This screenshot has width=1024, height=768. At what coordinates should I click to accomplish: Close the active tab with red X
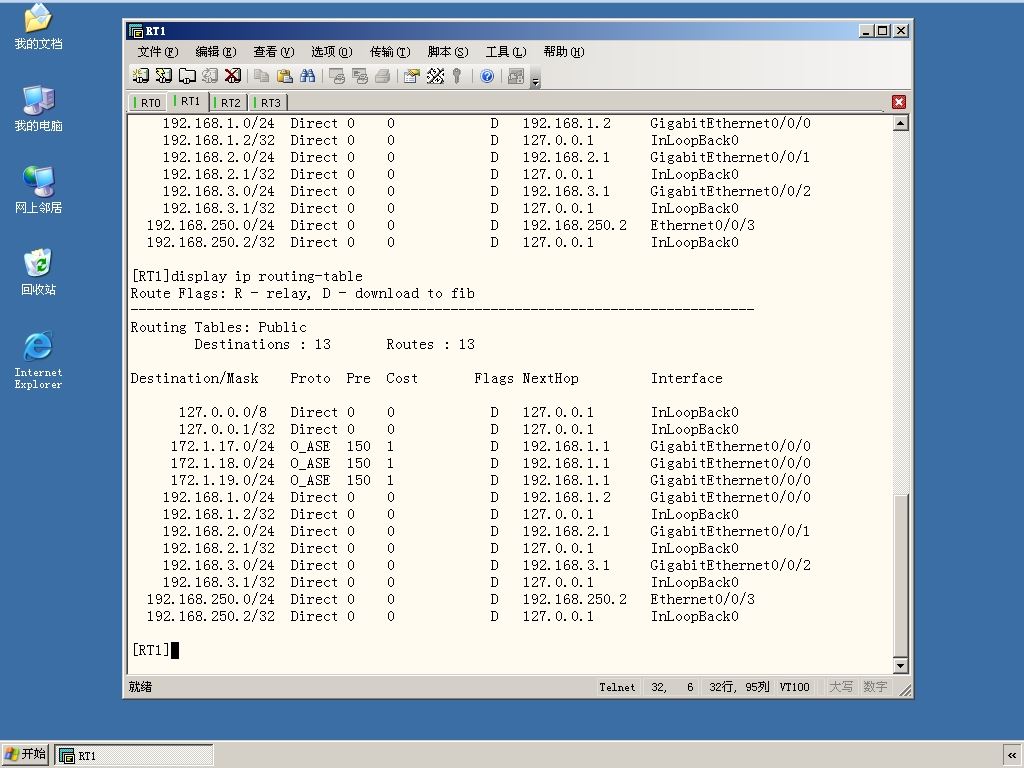[899, 102]
